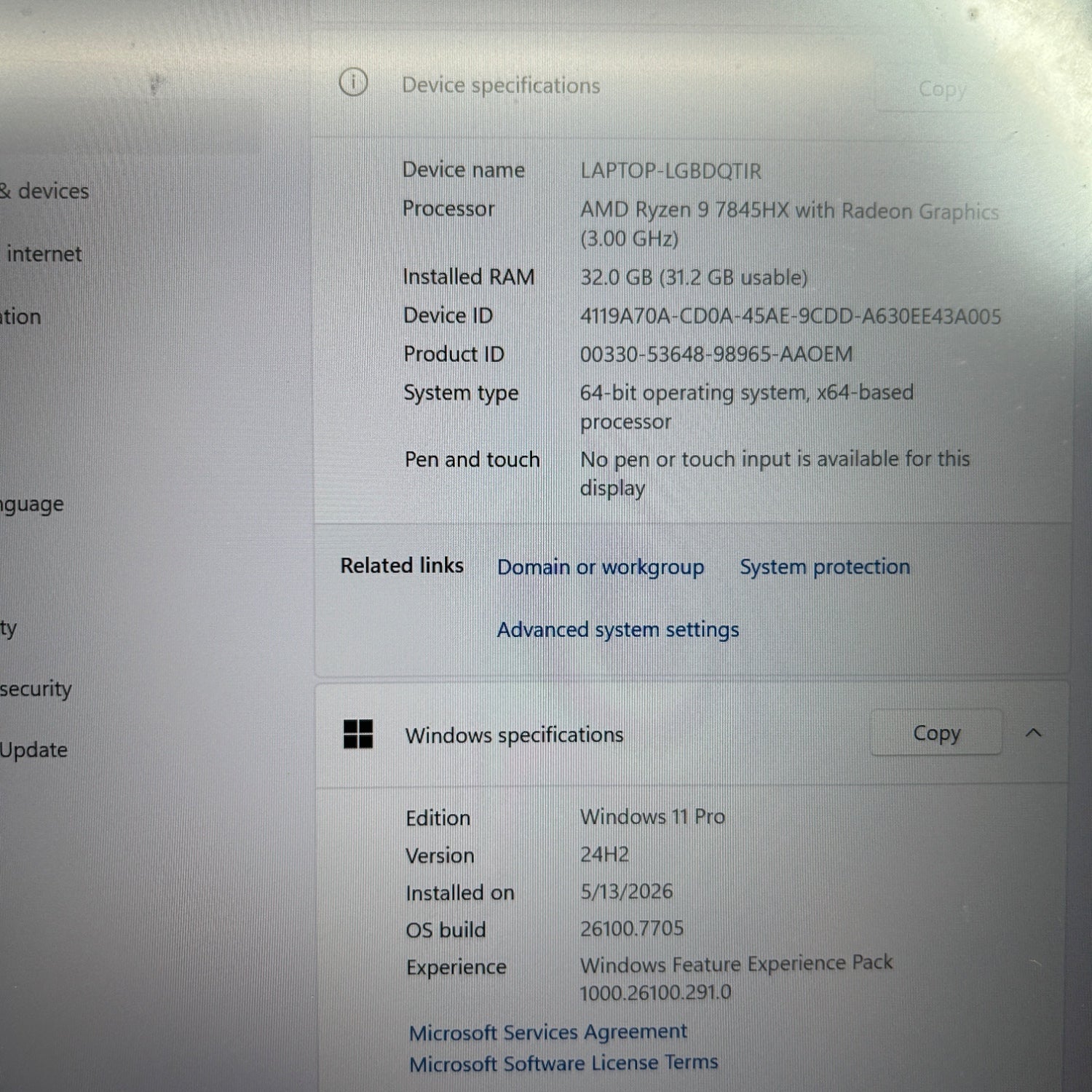The height and width of the screenshot is (1092, 1092).
Task: Open the Microsoft Services Agreement link
Action: [548, 1032]
